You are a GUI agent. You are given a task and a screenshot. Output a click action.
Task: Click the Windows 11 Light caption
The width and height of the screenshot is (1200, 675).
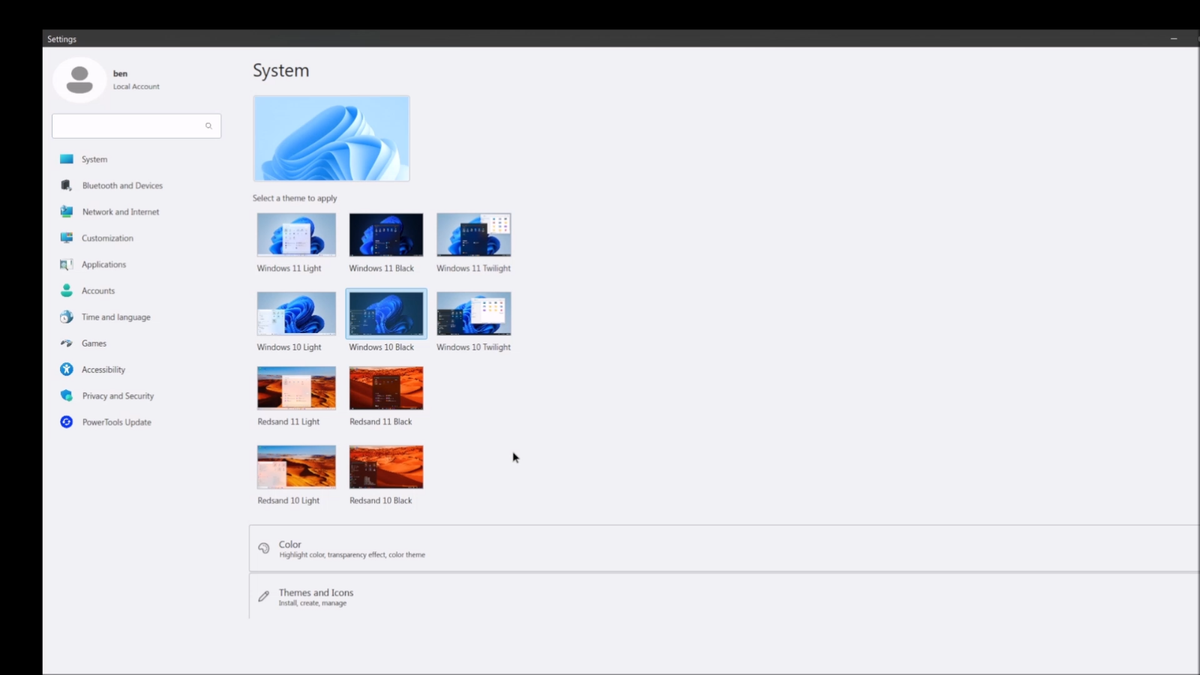[x=289, y=268]
